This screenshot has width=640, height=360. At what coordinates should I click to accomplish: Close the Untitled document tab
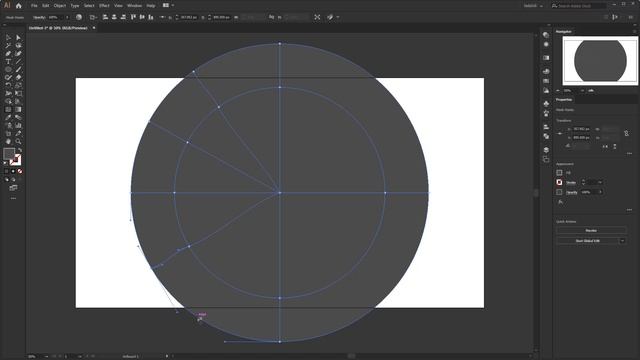(94, 28)
